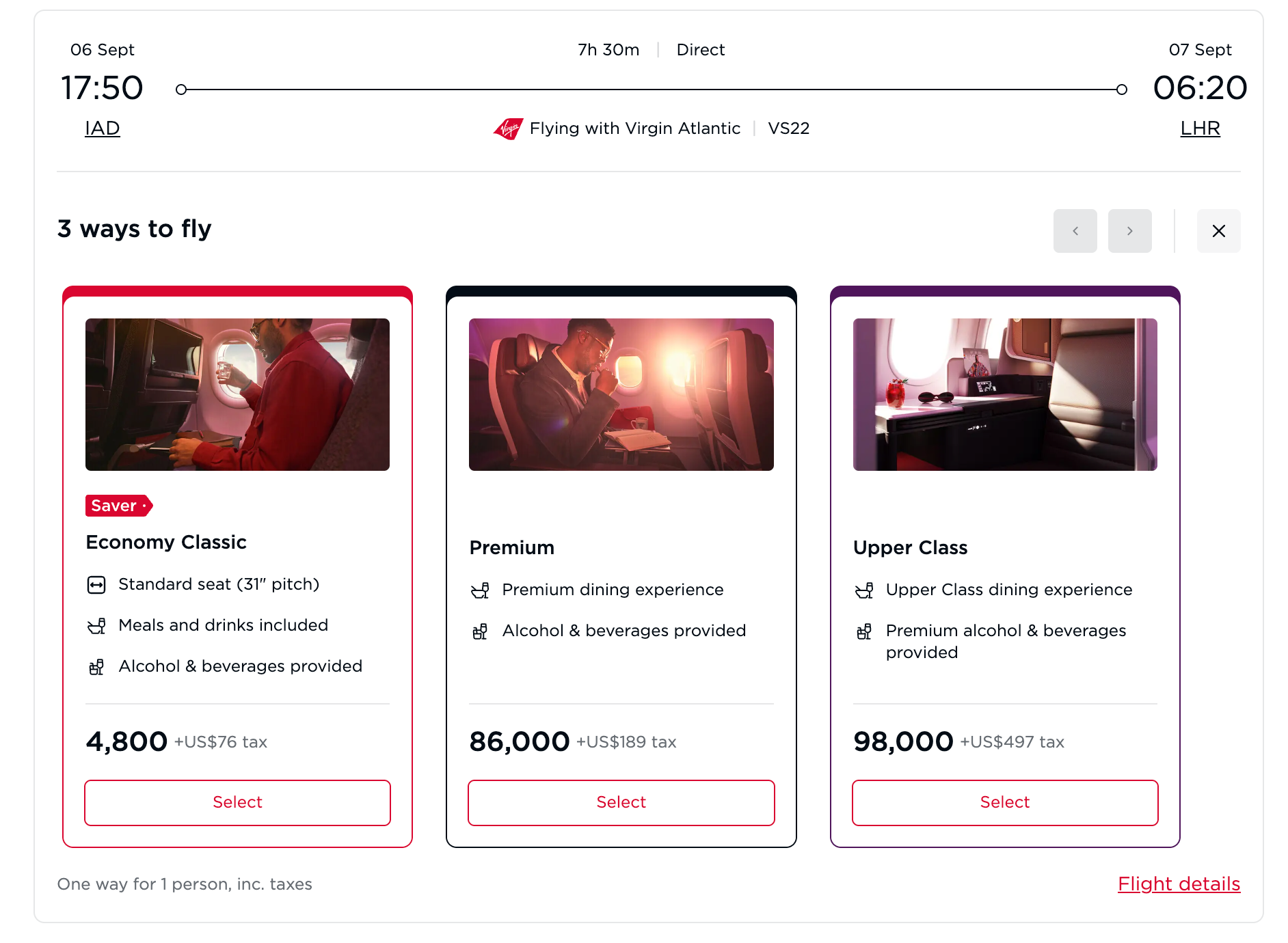Click the standard seat pitch icon
Image resolution: width=1288 pixels, height=943 pixels.
[96, 585]
